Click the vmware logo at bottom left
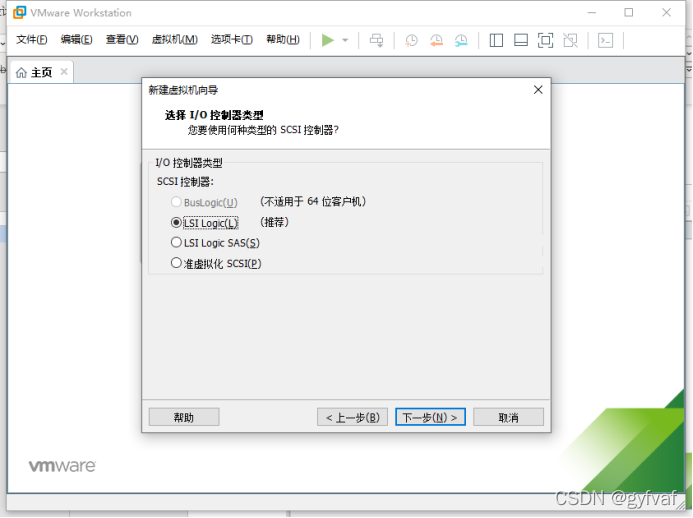Viewport: 693px width, 518px height. [62, 466]
